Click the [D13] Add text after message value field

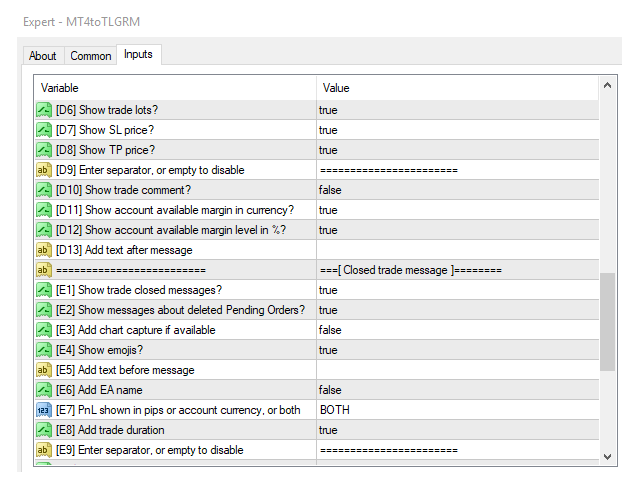click(457, 250)
